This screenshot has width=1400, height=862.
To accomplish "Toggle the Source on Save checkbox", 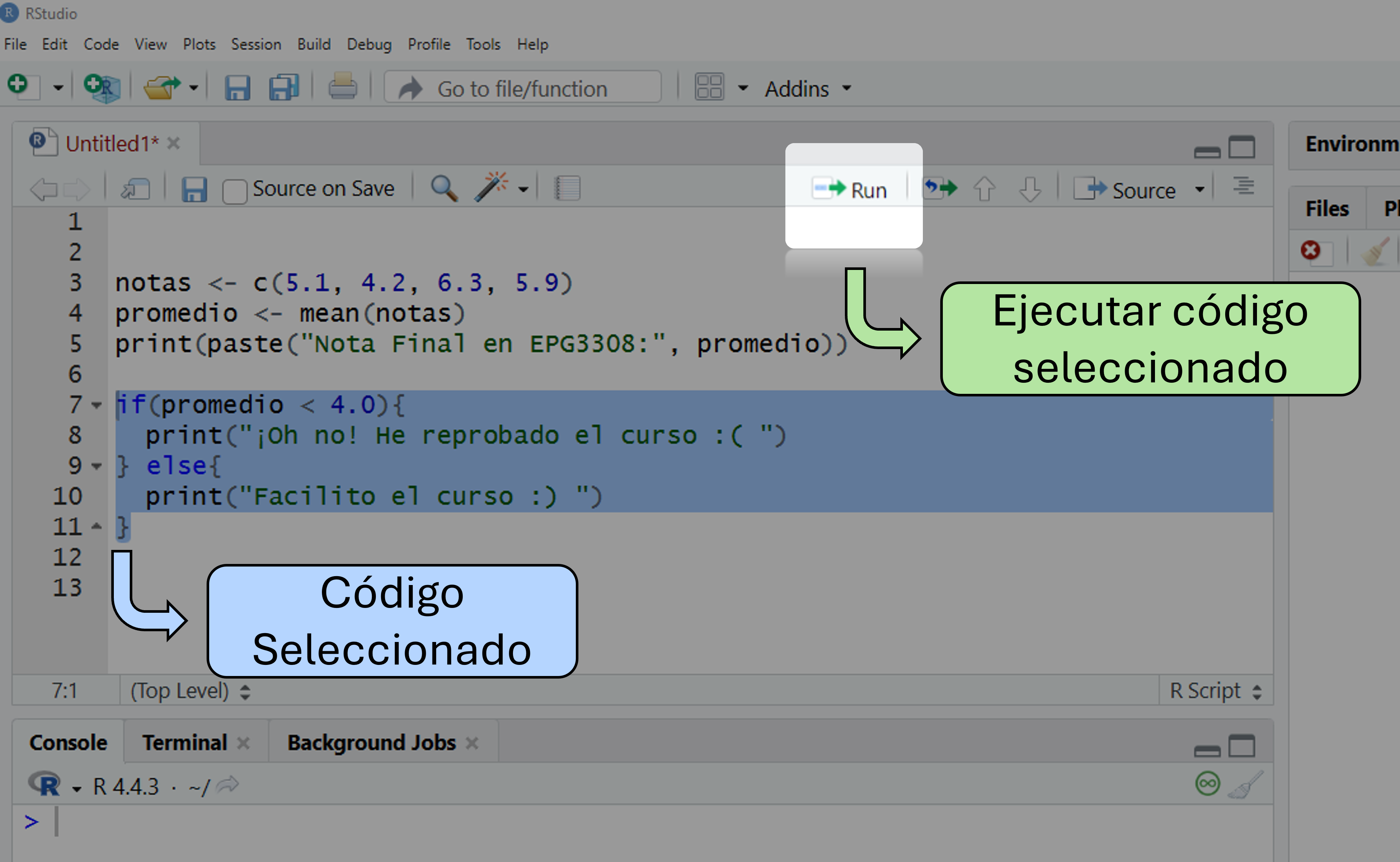I will pos(234,190).
